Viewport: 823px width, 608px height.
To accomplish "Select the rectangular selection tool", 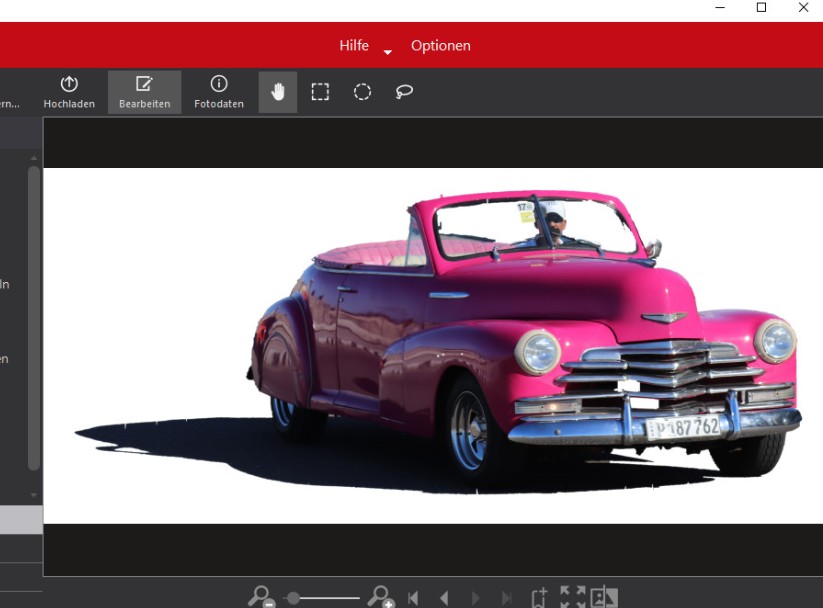I will [x=320, y=92].
